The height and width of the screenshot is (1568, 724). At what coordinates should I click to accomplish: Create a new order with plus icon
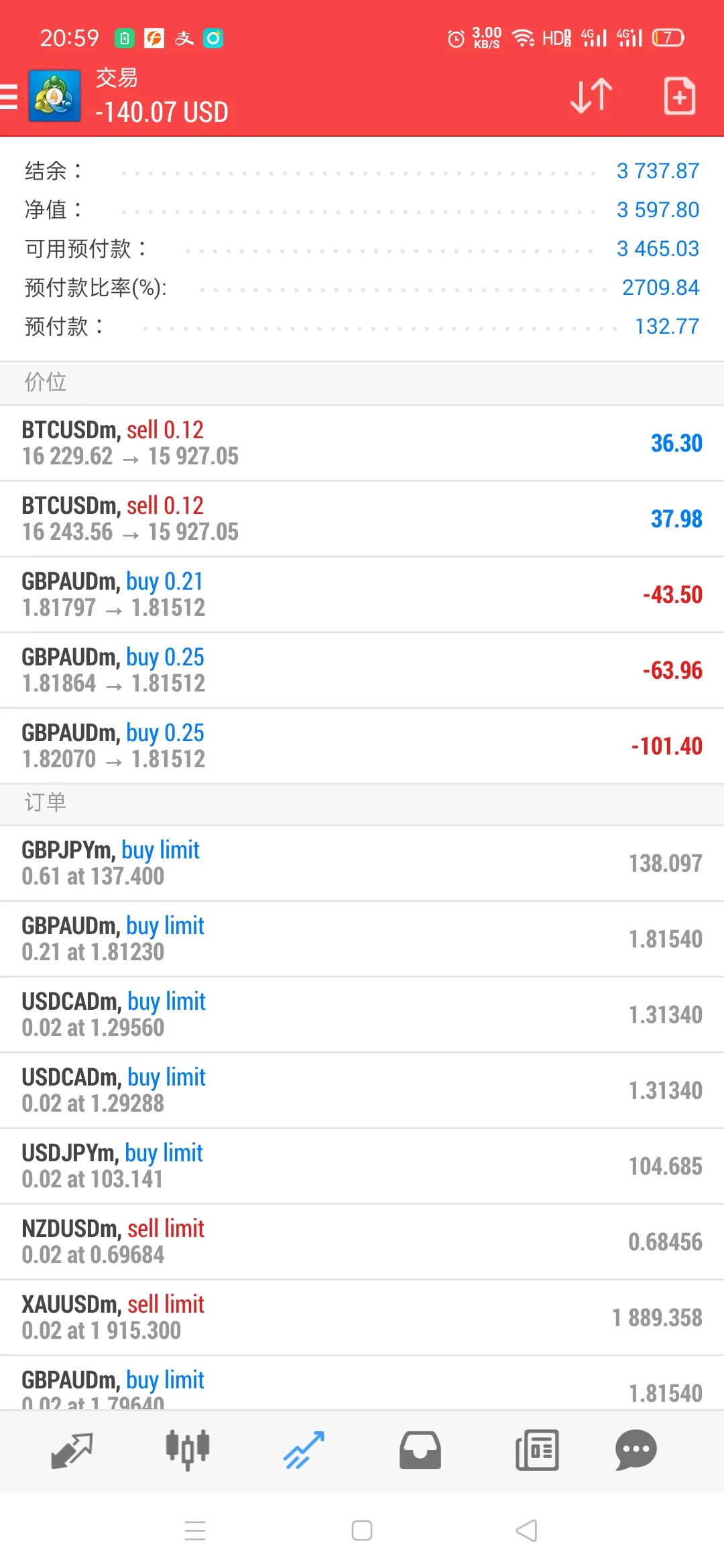pyautogui.click(x=679, y=96)
